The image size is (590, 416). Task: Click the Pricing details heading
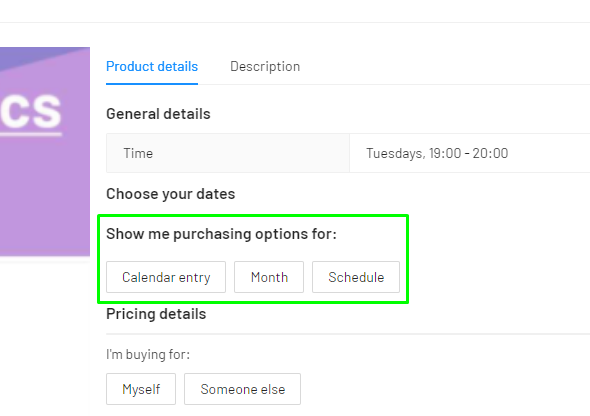[x=156, y=314]
